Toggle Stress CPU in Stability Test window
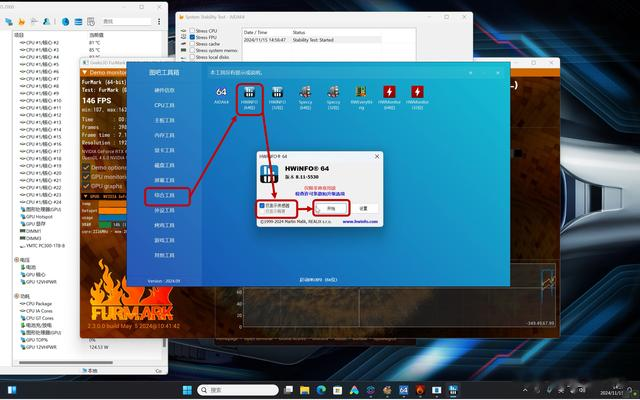640x400 pixels. tap(192, 31)
